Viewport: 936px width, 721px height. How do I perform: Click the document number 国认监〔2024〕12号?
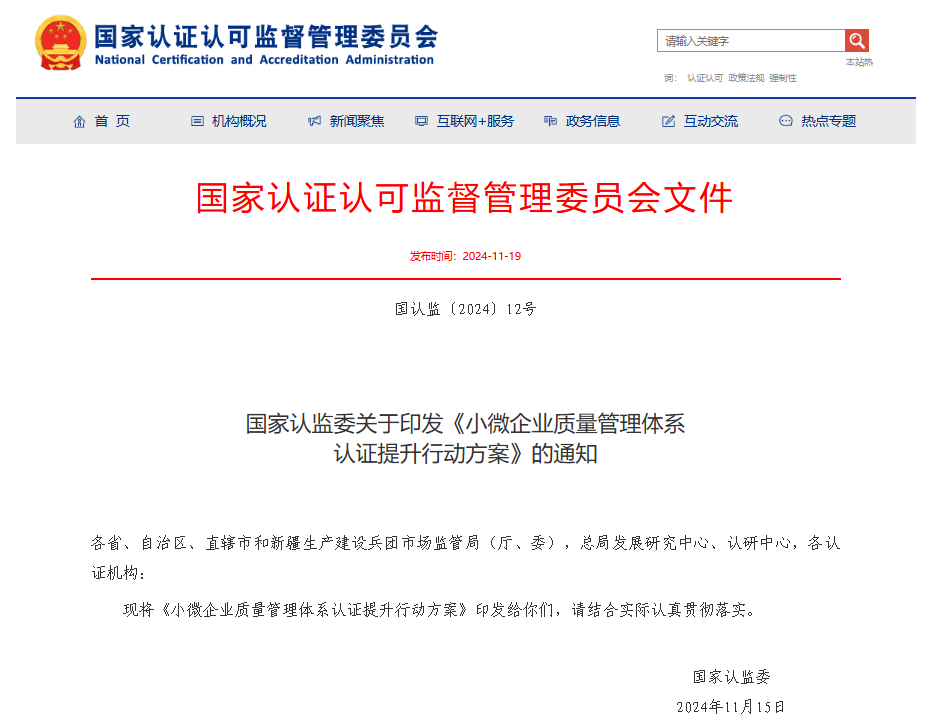466,309
